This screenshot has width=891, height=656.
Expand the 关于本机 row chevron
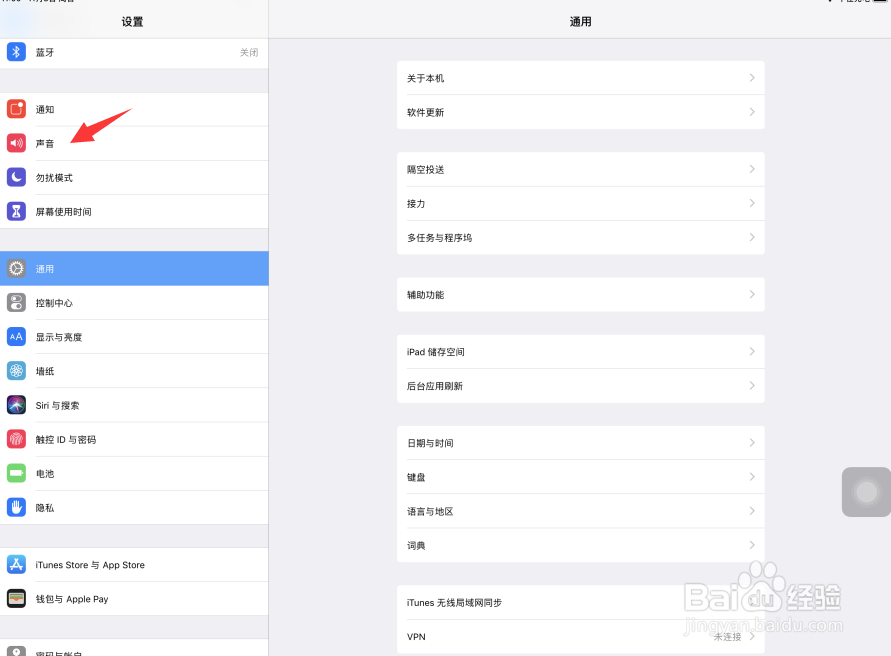753,78
